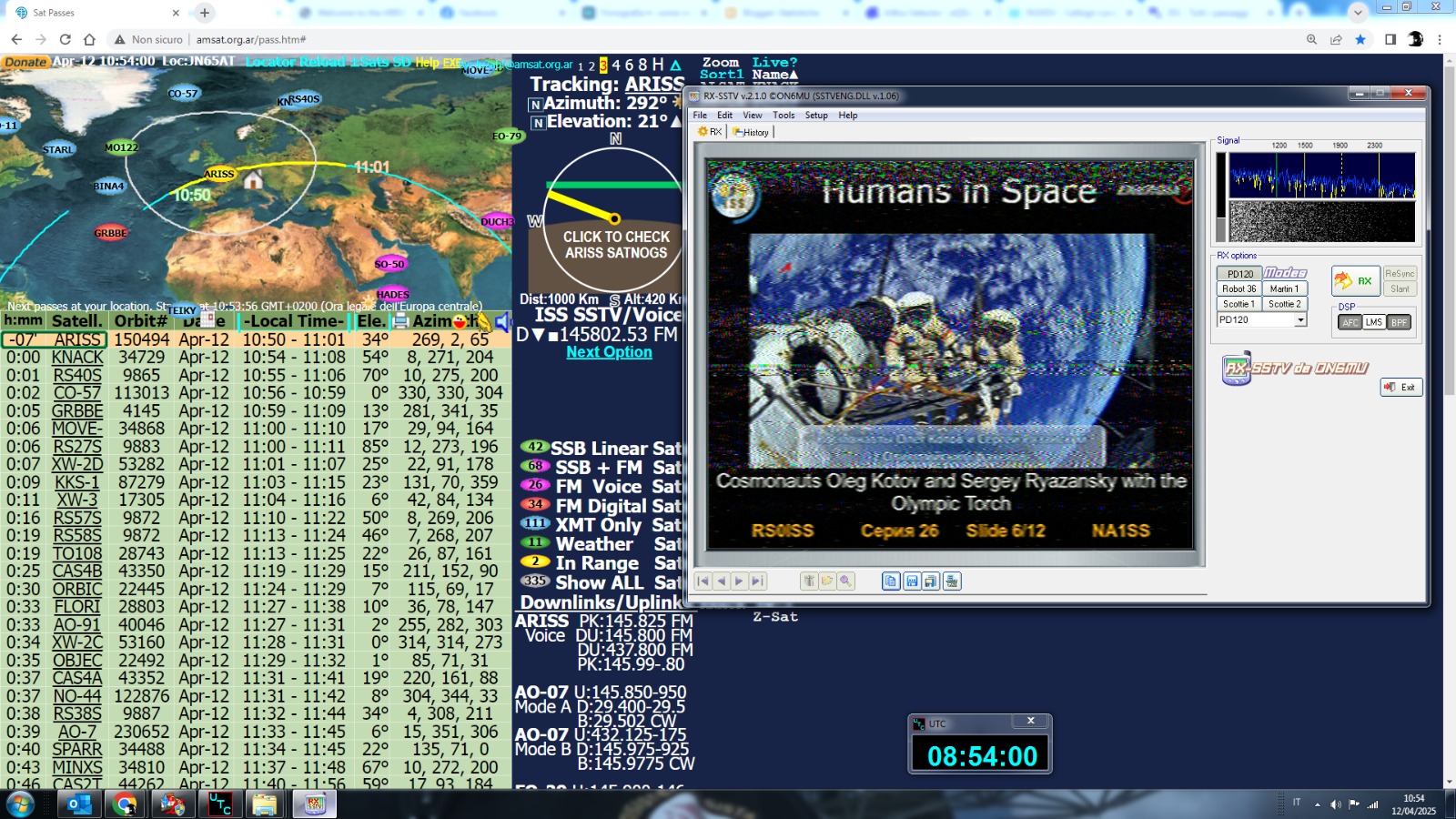Toggle the N box beside Azimuth
This screenshot has height=819, width=1456.
click(x=535, y=105)
